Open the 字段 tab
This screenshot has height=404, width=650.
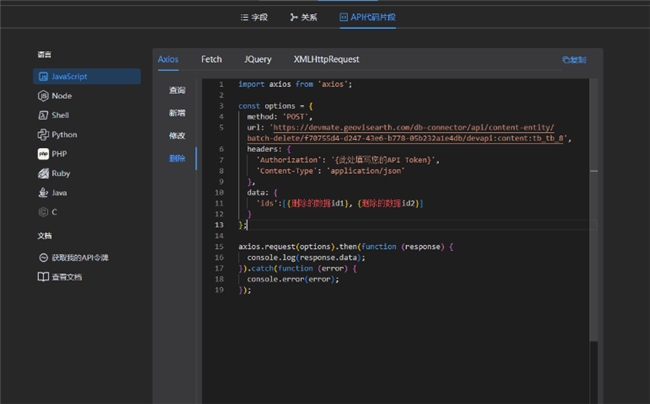coord(254,17)
